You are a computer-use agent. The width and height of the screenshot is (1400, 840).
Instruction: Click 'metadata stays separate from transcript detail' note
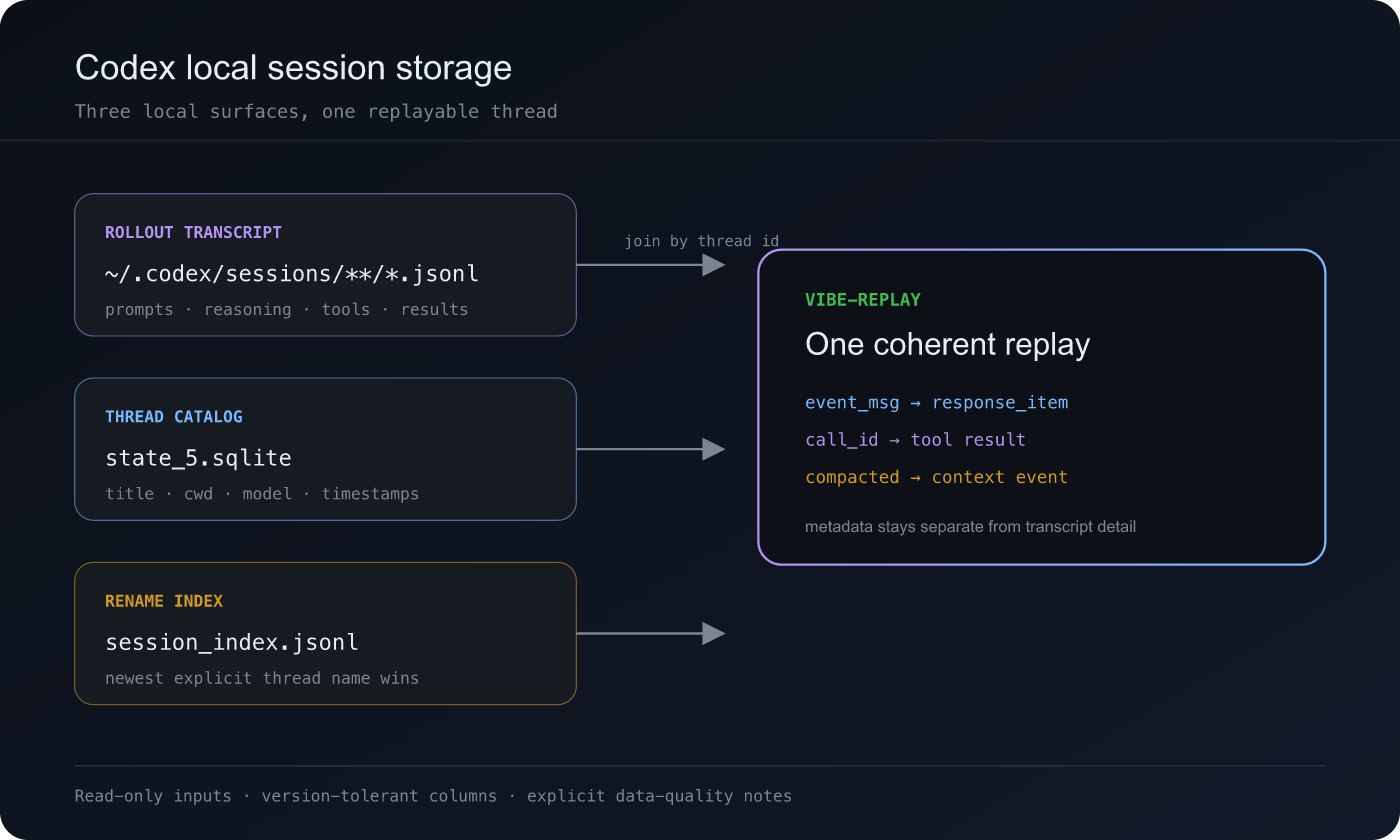point(970,526)
